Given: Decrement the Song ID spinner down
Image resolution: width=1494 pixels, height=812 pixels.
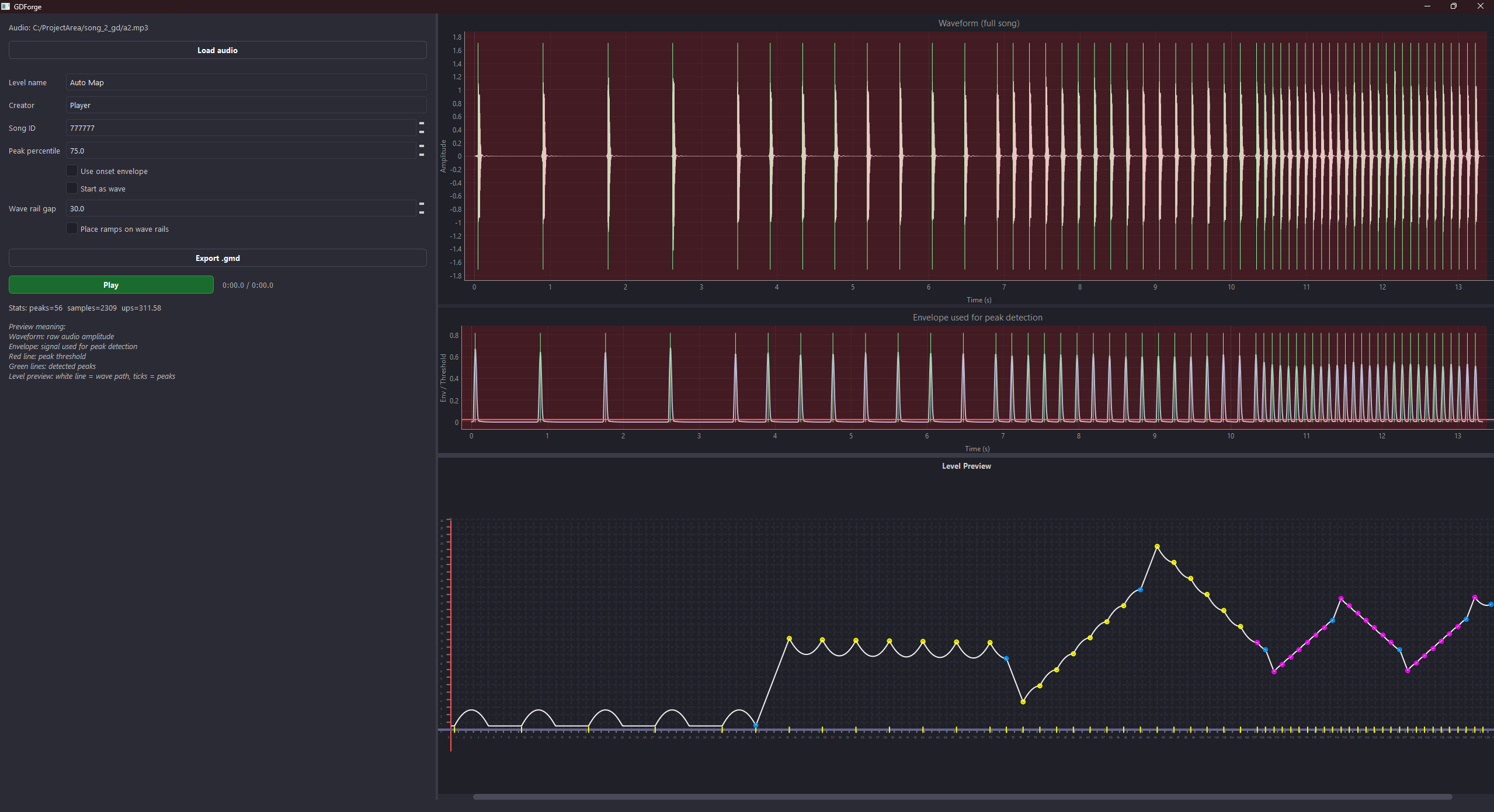Looking at the screenshot, I should pyautogui.click(x=421, y=132).
